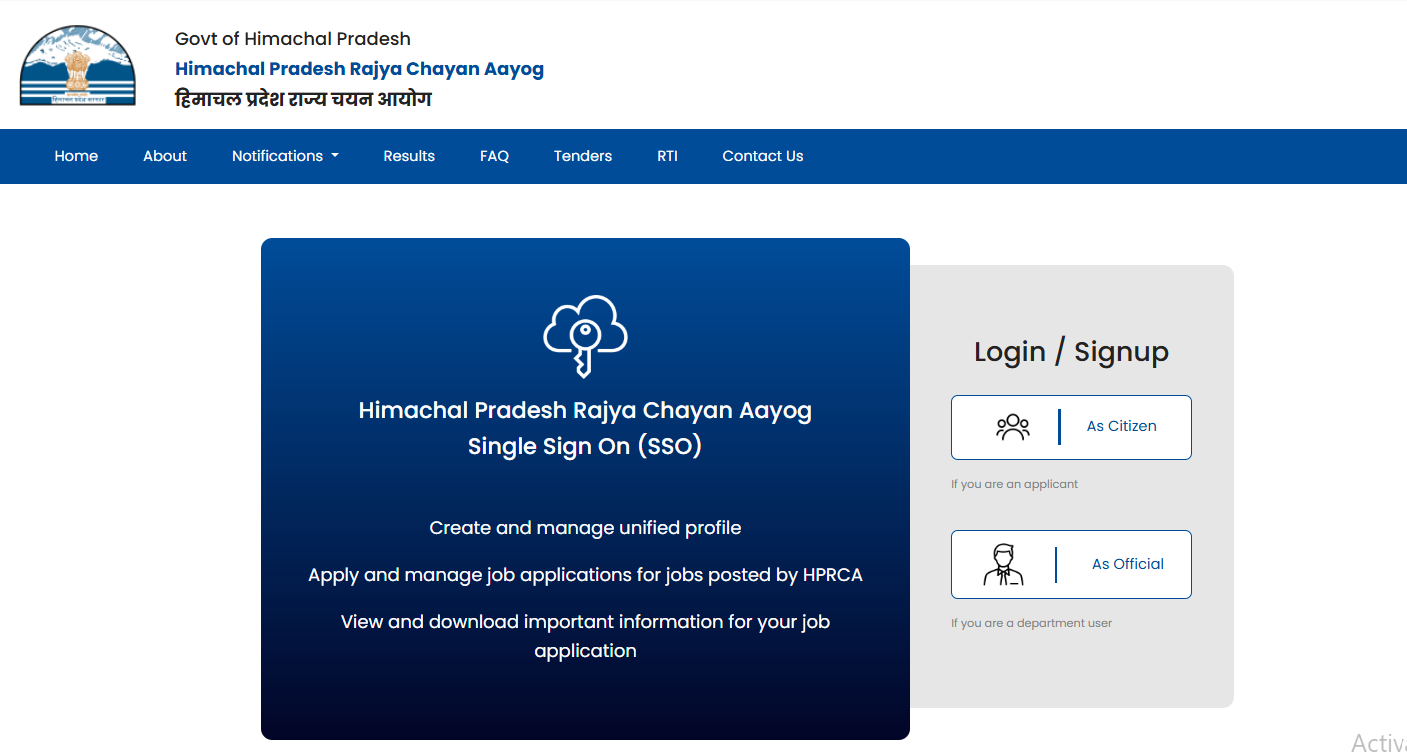Viewport: 1407px width, 752px height.
Task: Click the official person icon
Action: [x=1004, y=564]
